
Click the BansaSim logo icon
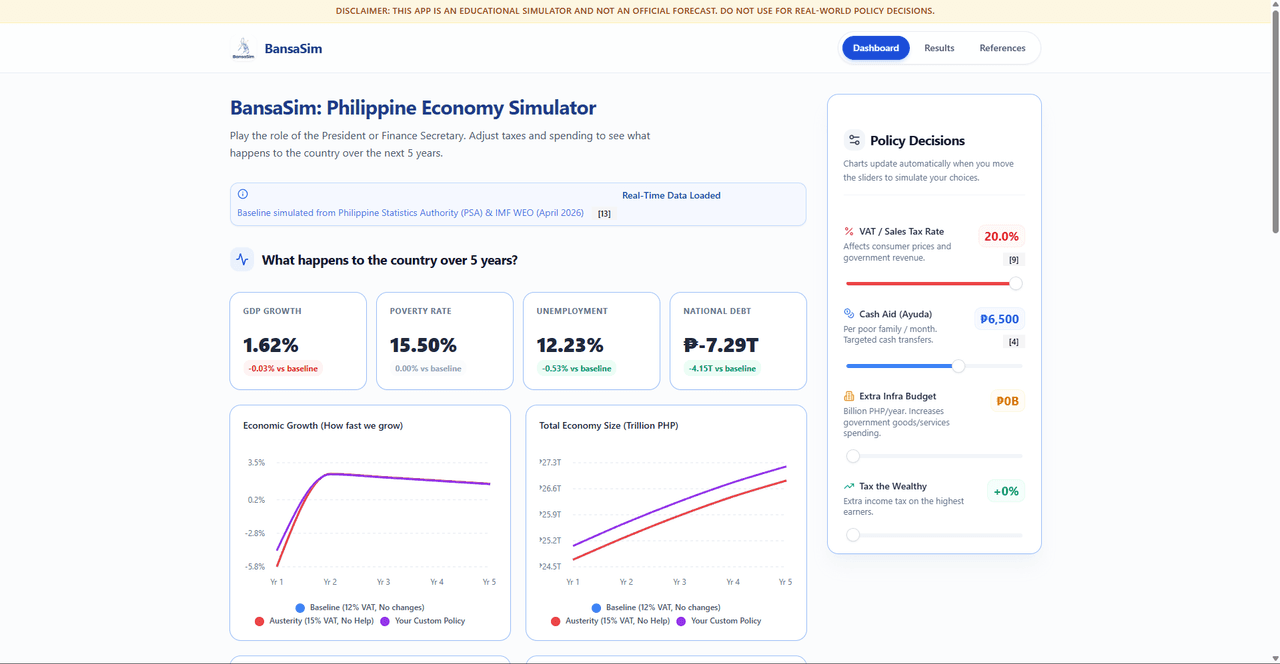click(x=243, y=48)
